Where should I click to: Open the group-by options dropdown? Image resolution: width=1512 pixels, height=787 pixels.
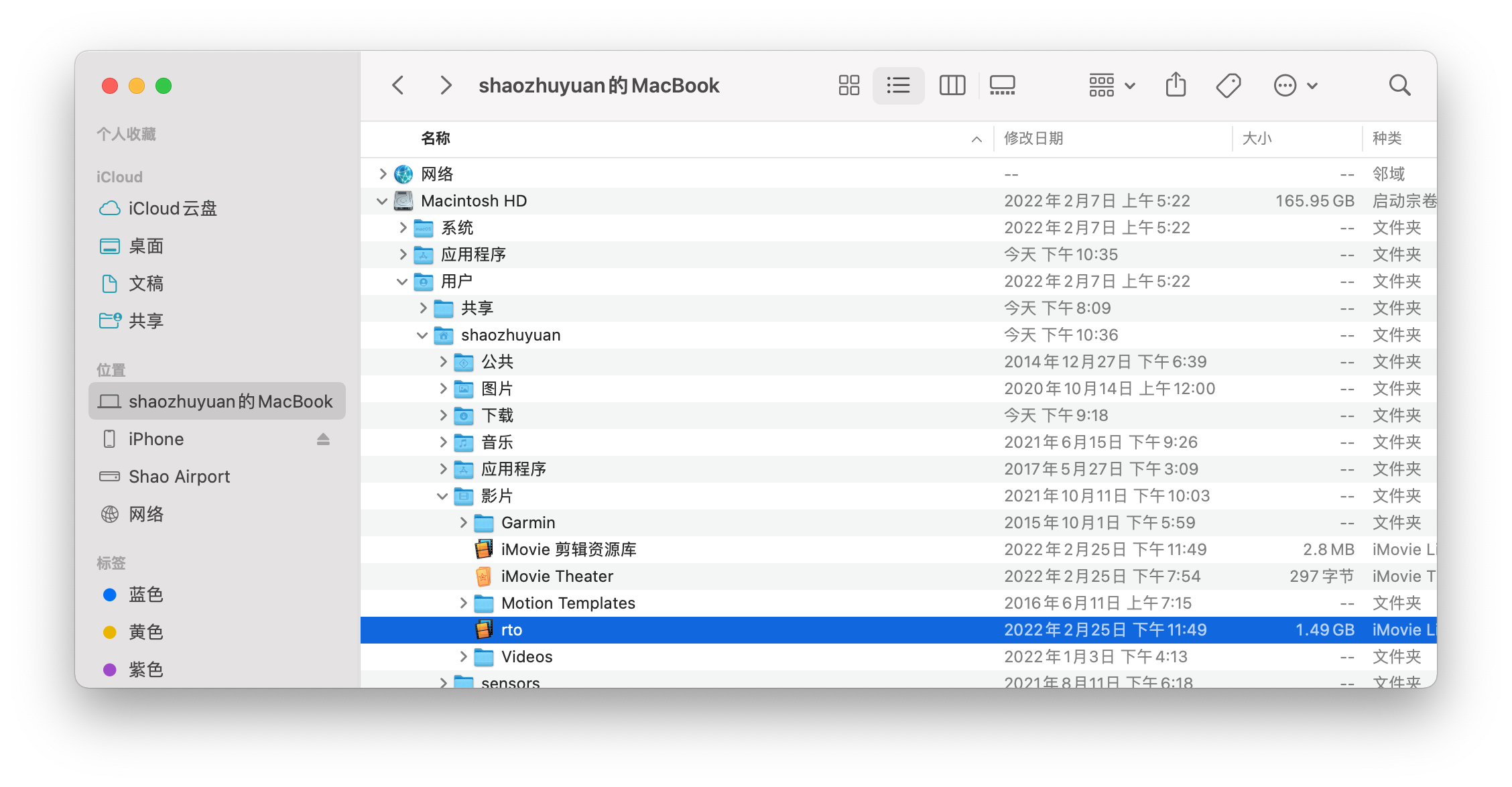(x=1111, y=85)
